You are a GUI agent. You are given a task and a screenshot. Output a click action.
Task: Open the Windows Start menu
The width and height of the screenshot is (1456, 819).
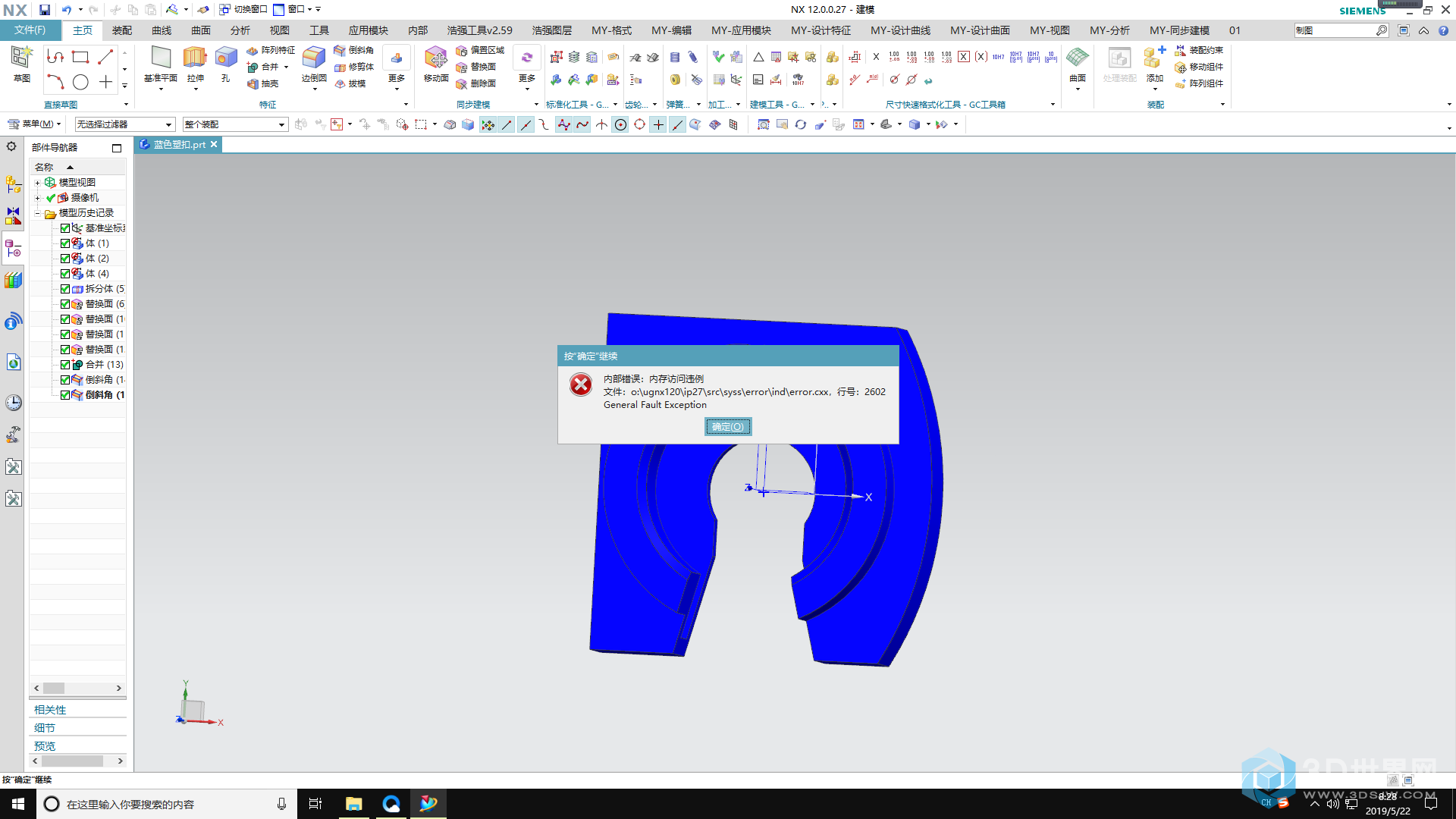[18, 804]
